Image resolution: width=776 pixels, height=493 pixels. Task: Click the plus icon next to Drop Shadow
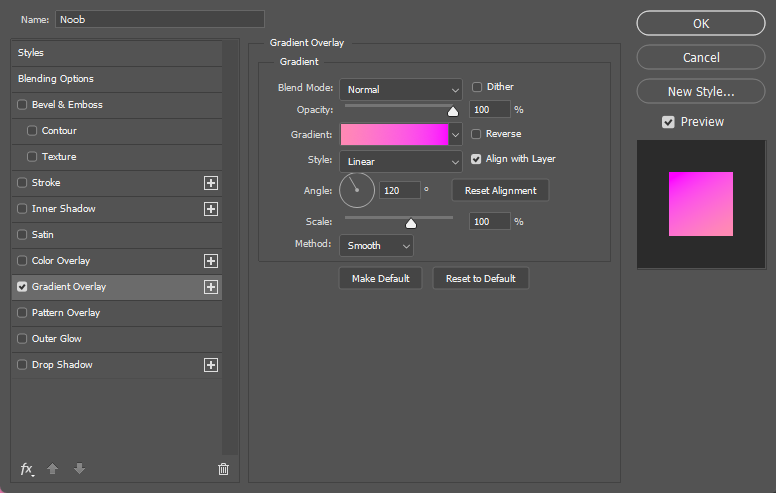(211, 365)
